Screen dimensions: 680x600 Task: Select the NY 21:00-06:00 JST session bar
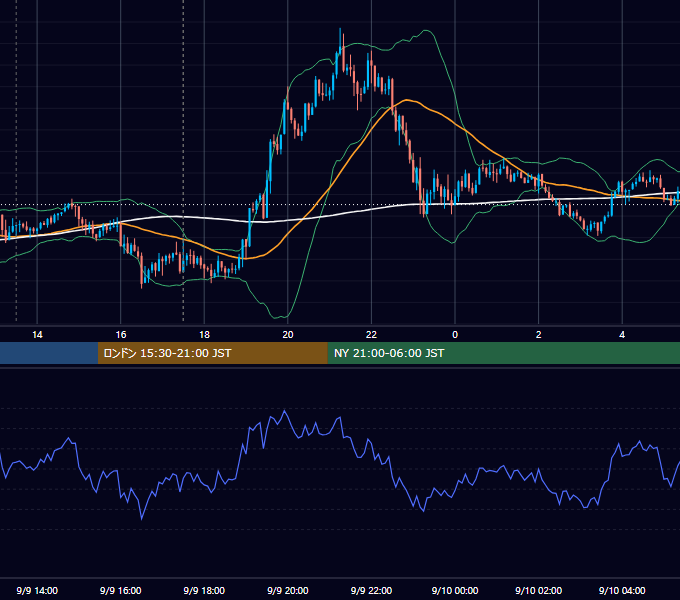[x=503, y=353]
